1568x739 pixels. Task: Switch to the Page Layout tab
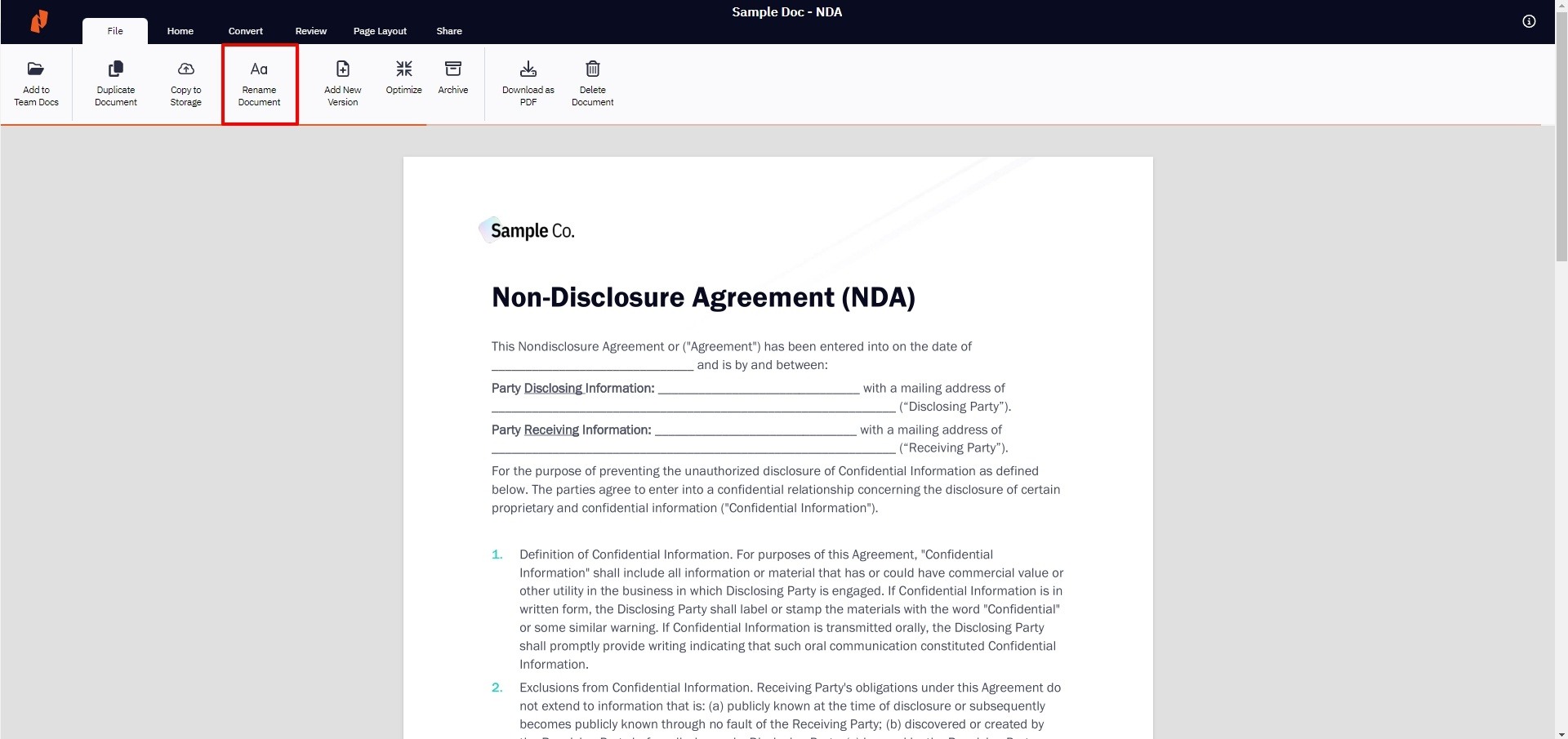380,31
